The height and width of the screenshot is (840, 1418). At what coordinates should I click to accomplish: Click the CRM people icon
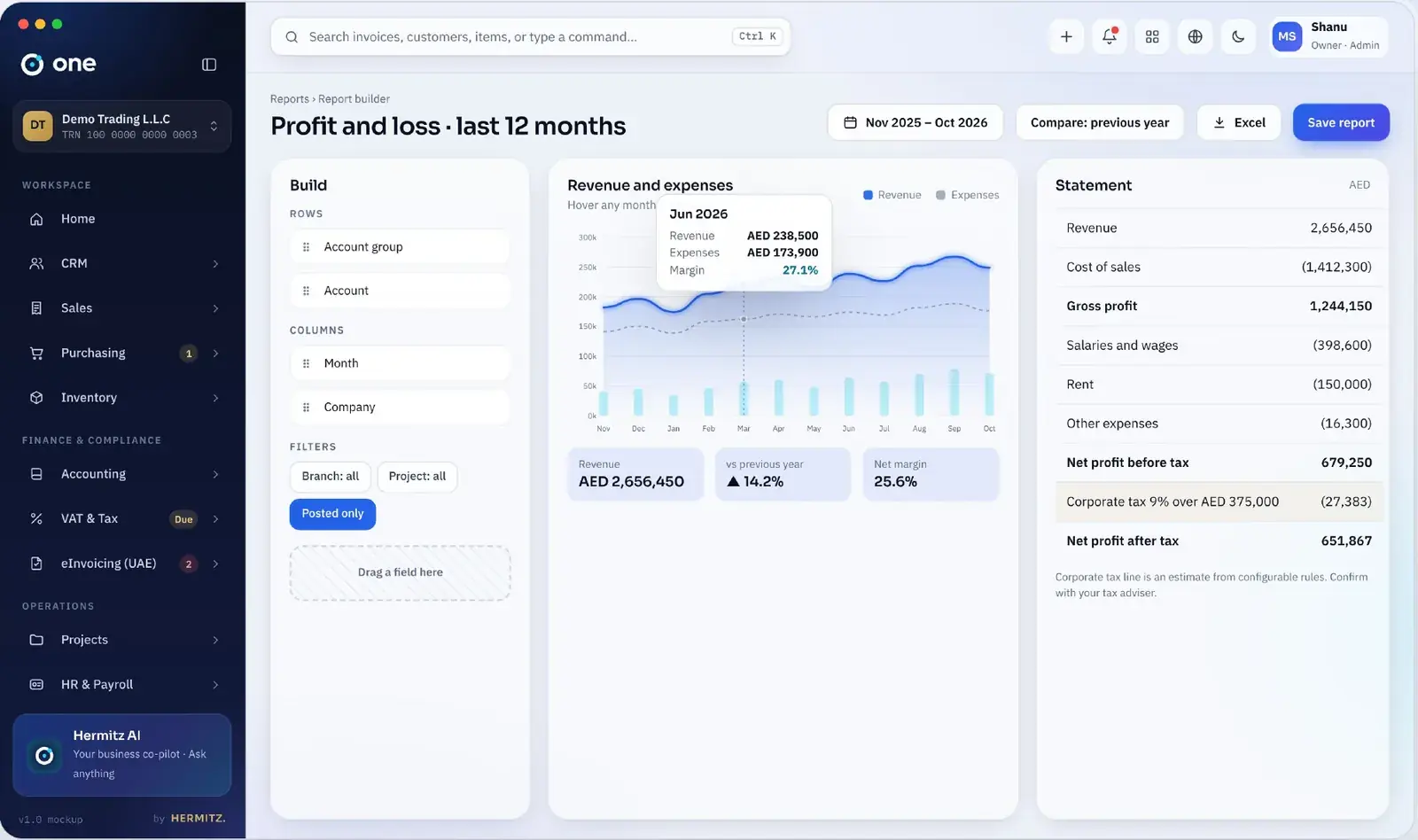pyautogui.click(x=36, y=263)
